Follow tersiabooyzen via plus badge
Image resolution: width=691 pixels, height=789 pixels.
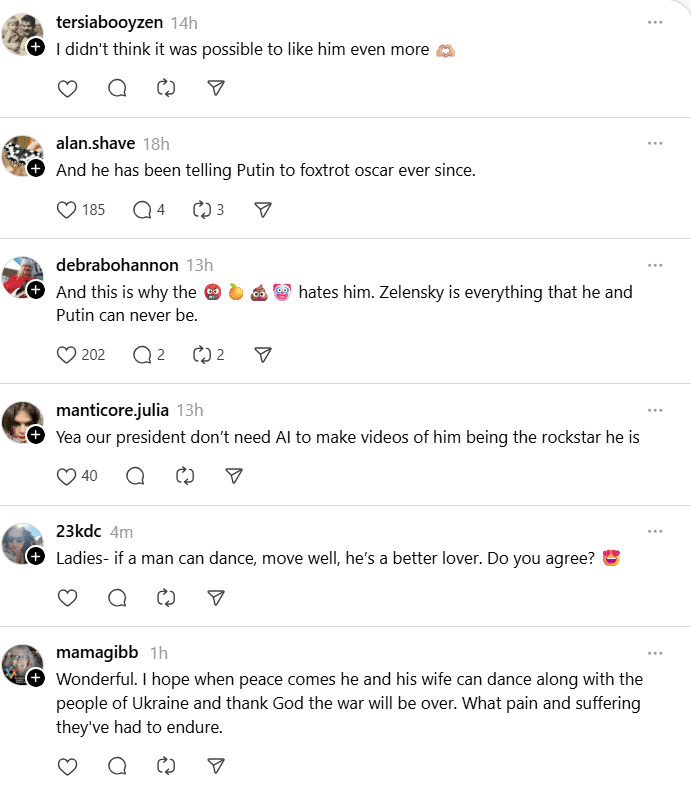click(36, 48)
